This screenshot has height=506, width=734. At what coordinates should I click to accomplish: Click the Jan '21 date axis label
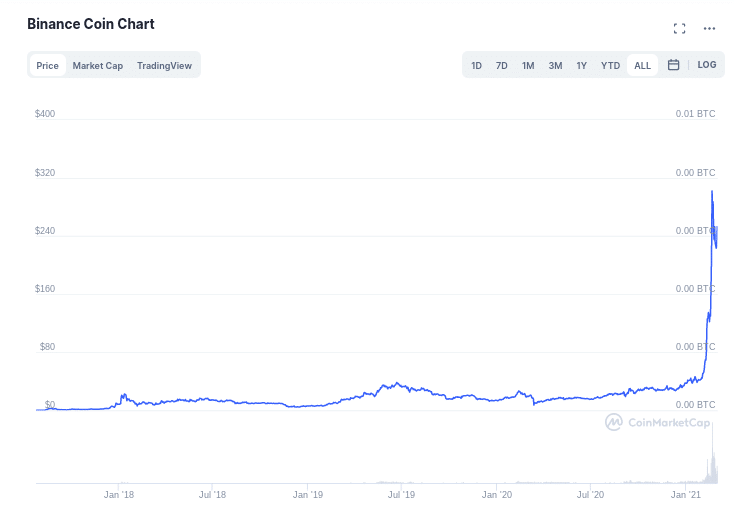click(x=685, y=495)
